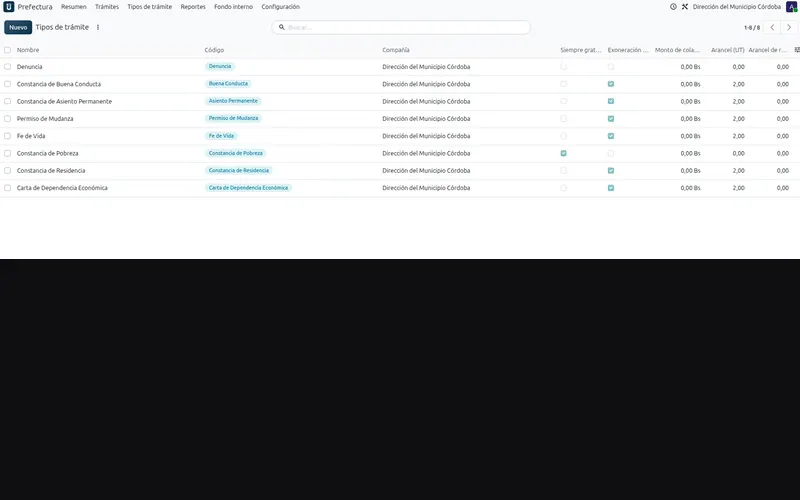
Task: Open the Prefectura app home icon
Action: 9,7
